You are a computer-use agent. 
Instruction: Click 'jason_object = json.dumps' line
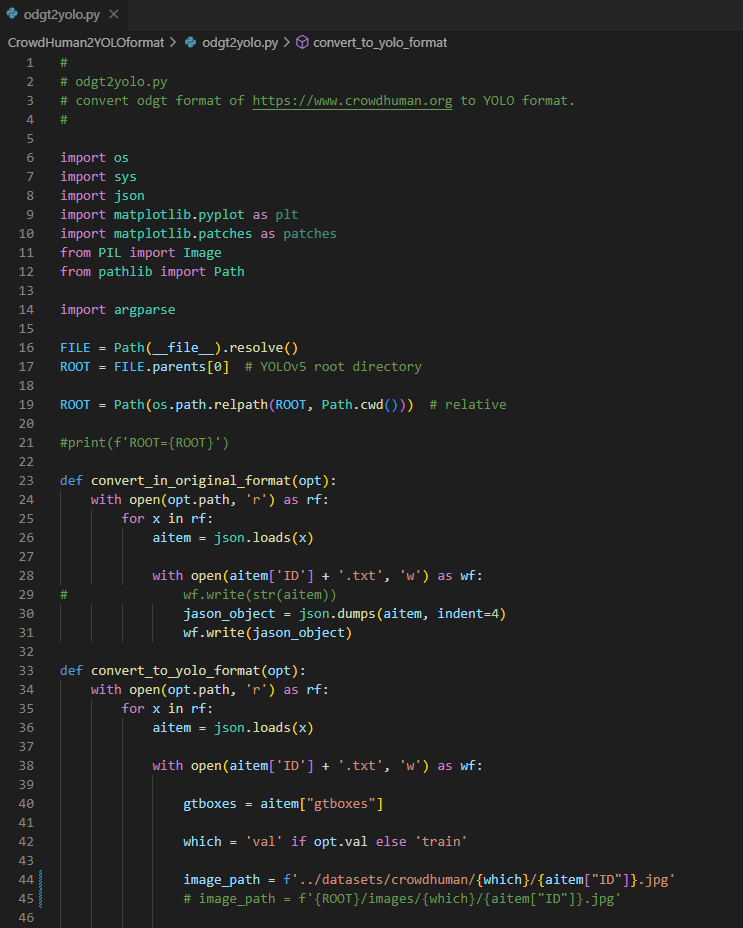(344, 614)
